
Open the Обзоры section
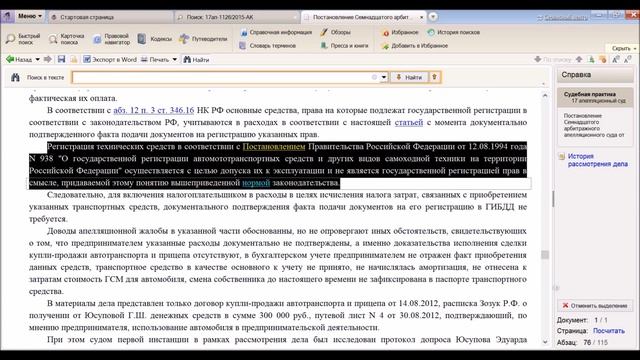click(336, 32)
